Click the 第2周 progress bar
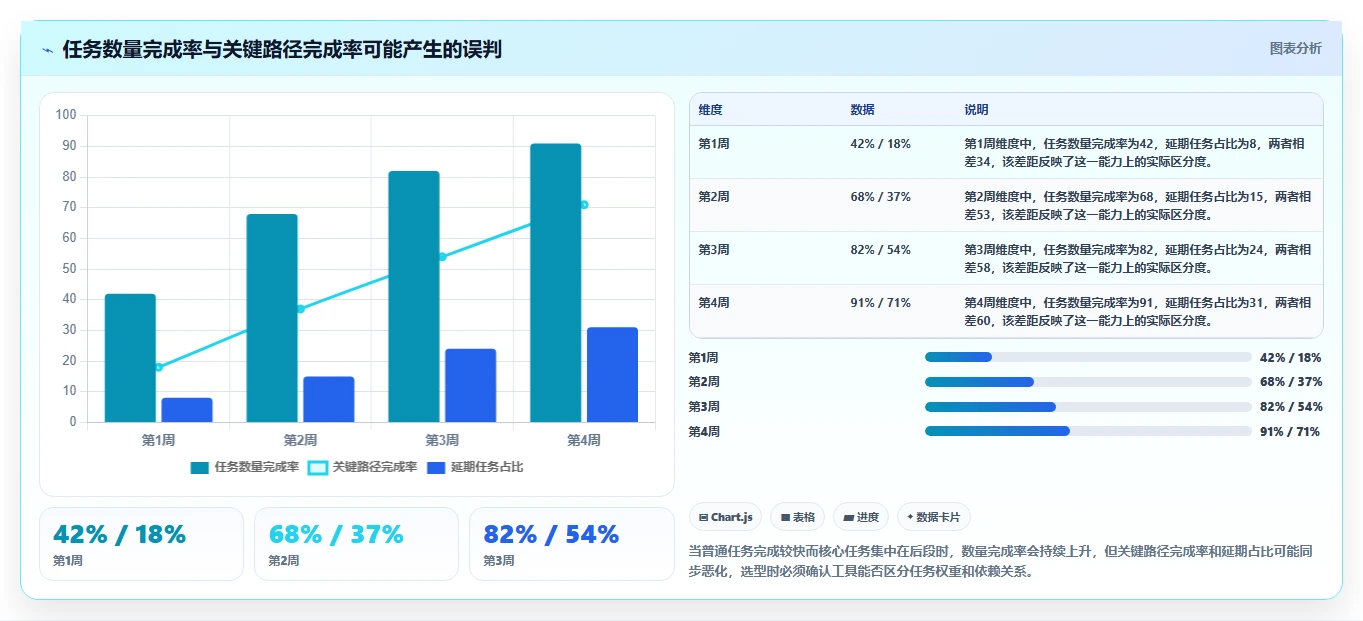1363x621 pixels. pyautogui.click(x=1088, y=382)
